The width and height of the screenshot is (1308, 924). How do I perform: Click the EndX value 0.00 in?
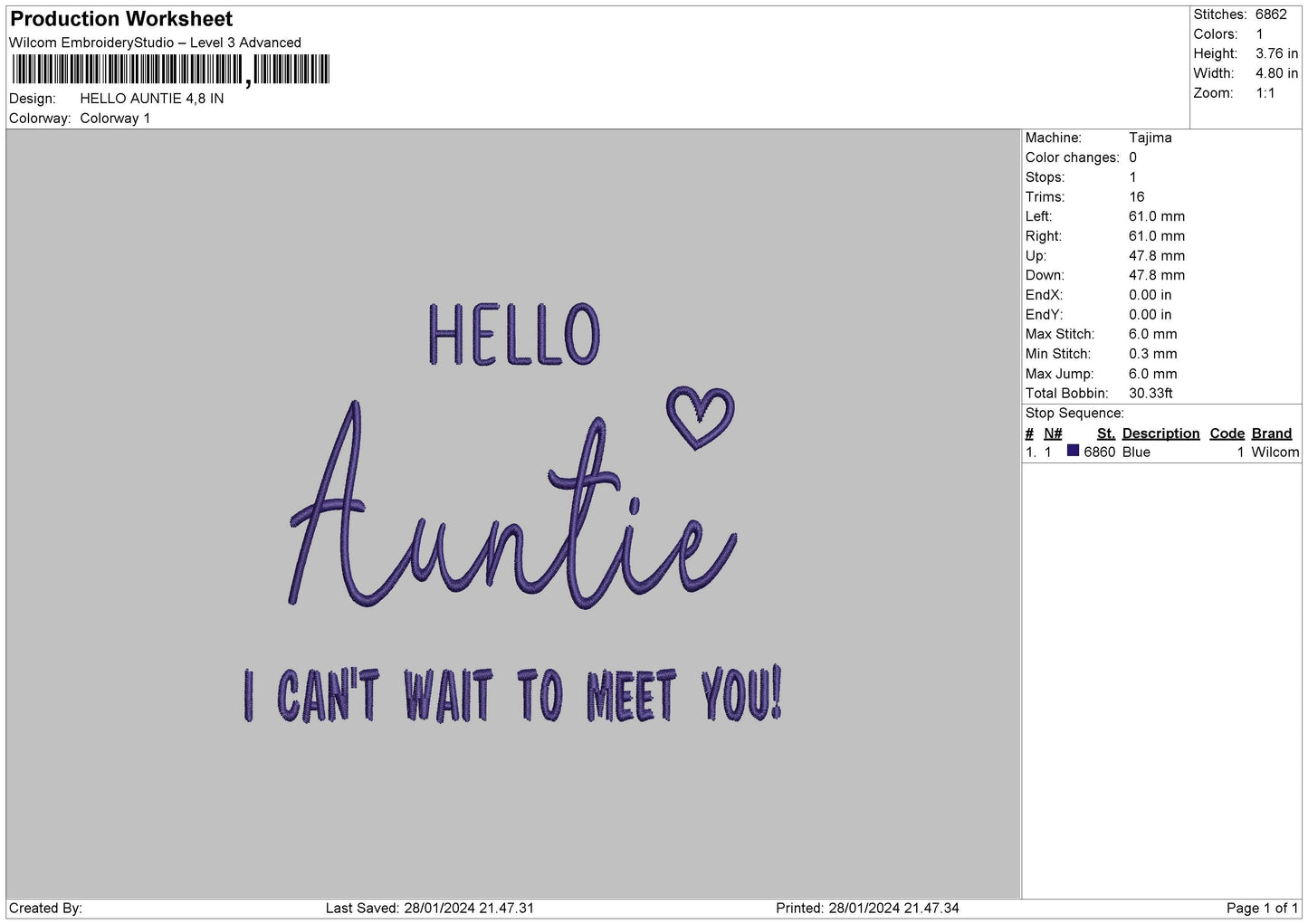coord(1150,295)
